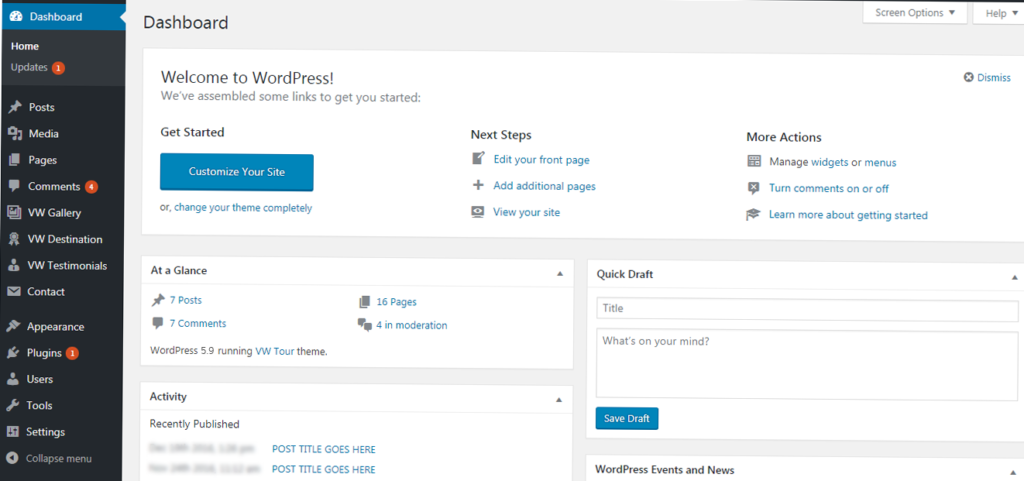Screen dimensions: 1024x481
Task: Click the Comments bubble icon in sidebar
Action: [x=14, y=186]
